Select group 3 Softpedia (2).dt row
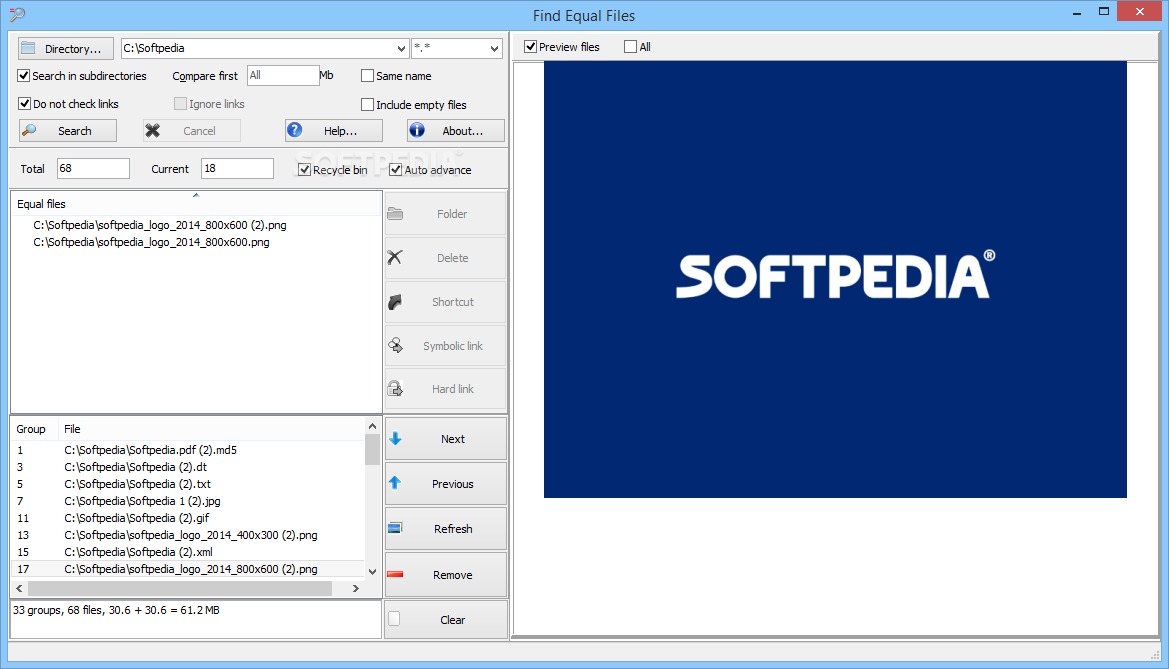This screenshot has width=1169, height=669. [x=188, y=467]
